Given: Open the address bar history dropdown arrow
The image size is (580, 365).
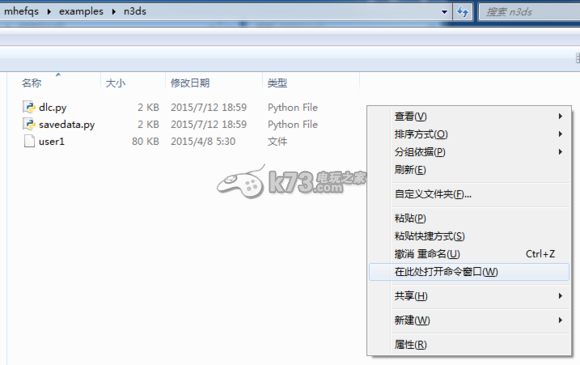Looking at the screenshot, I should 444,12.
